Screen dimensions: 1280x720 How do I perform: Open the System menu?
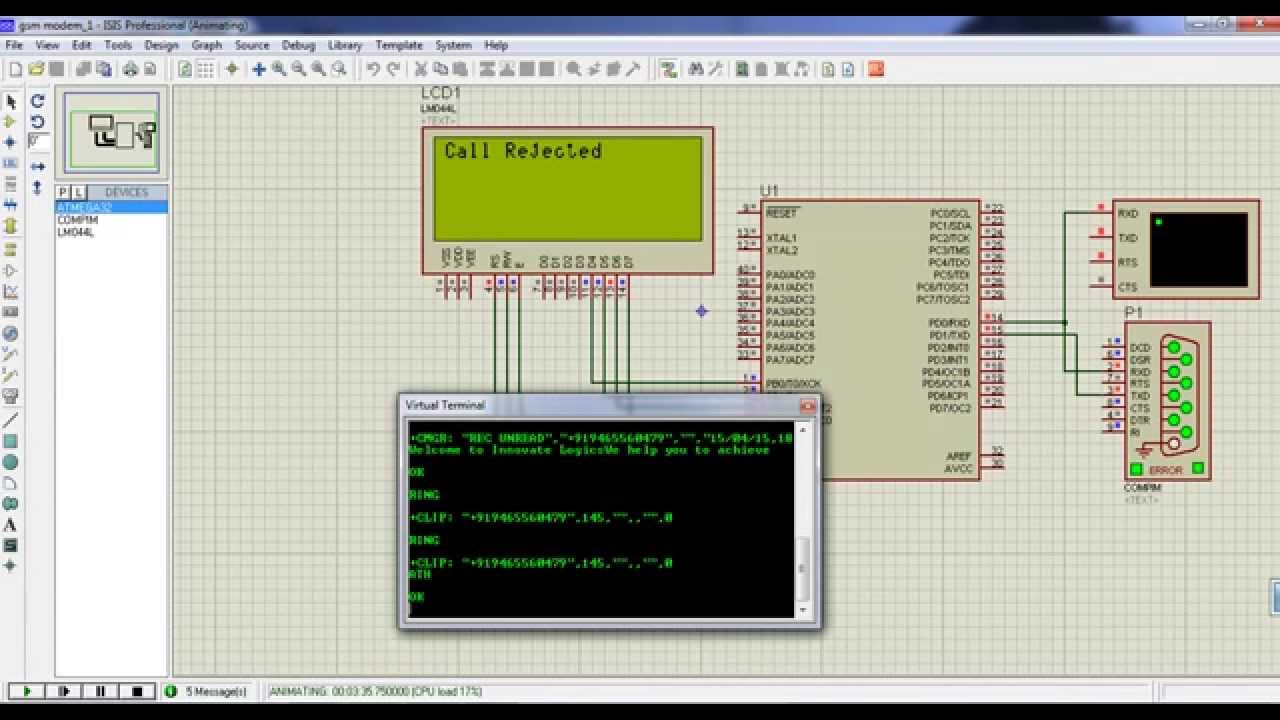click(x=453, y=45)
